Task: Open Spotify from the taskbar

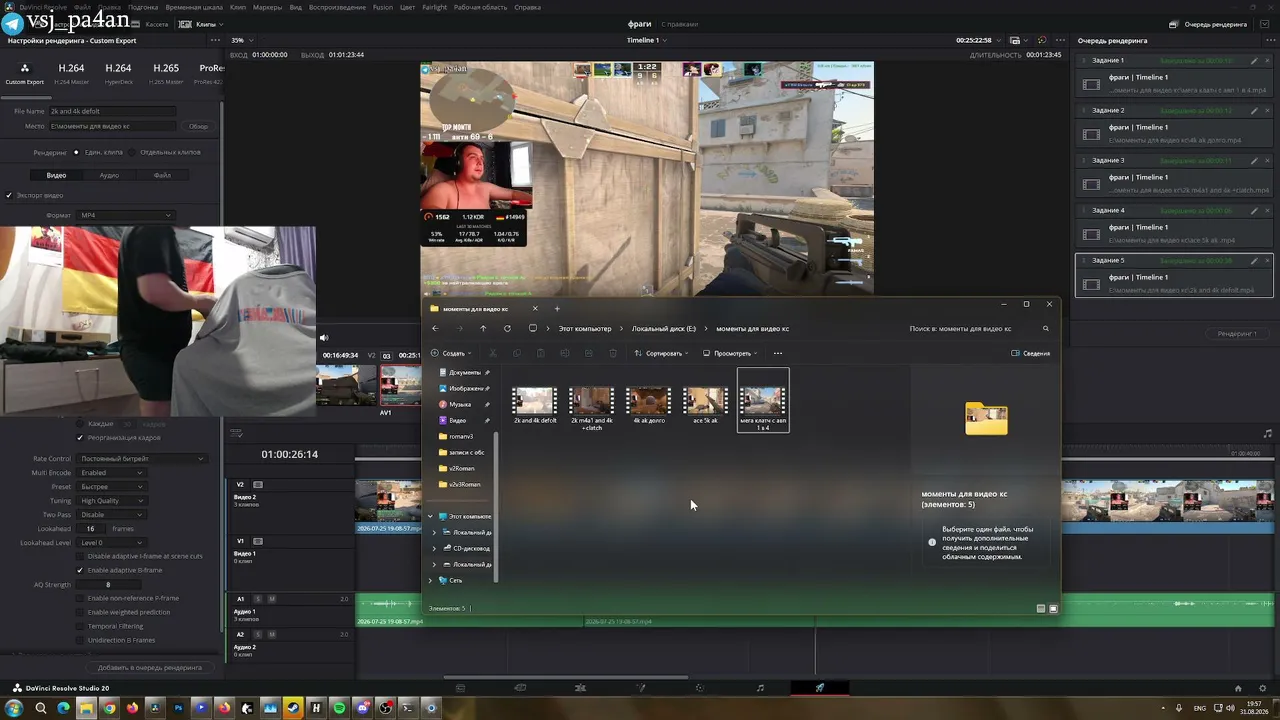Action: 339,708
